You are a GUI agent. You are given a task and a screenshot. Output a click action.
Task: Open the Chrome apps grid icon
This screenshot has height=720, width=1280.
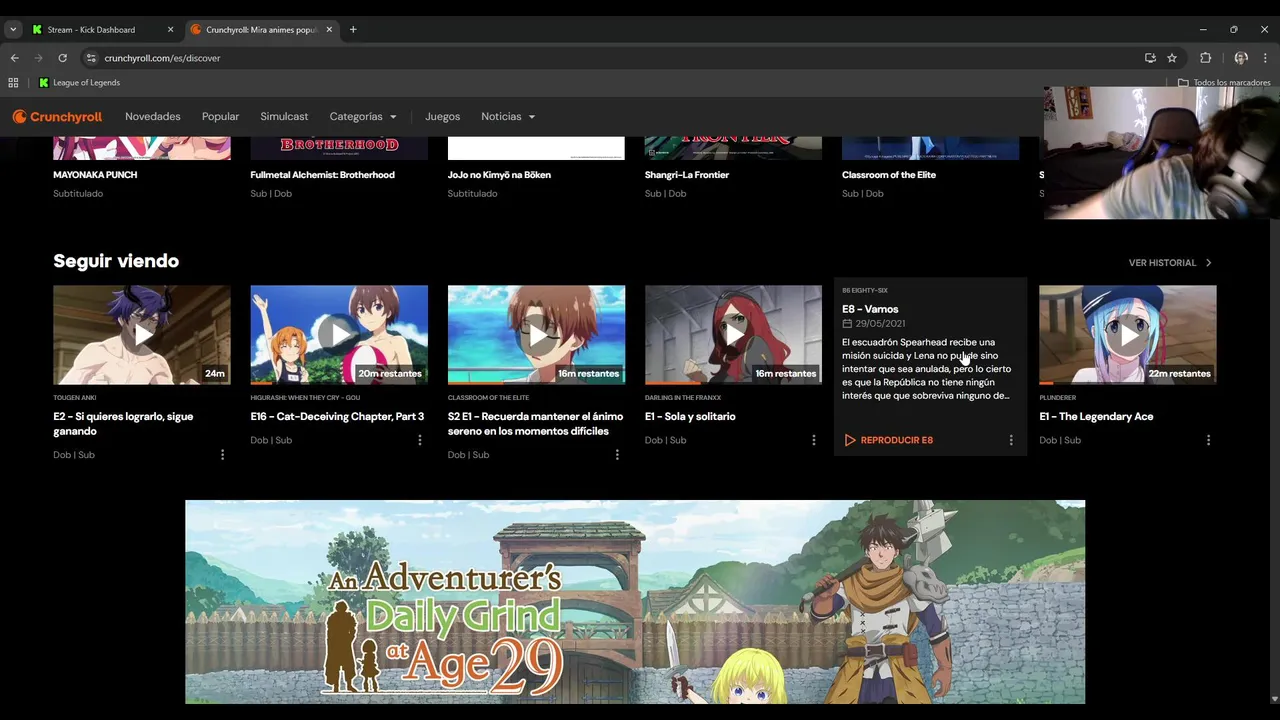click(x=13, y=83)
